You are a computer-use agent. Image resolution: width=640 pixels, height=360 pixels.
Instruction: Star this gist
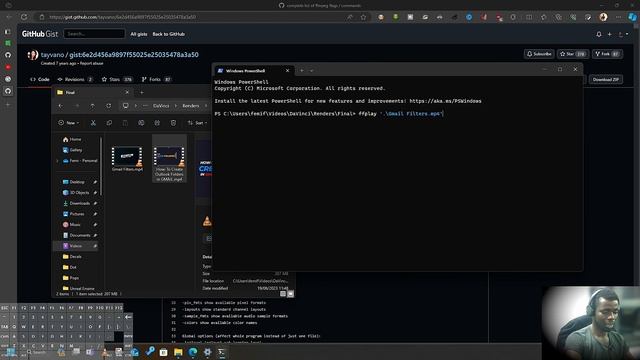(573, 54)
